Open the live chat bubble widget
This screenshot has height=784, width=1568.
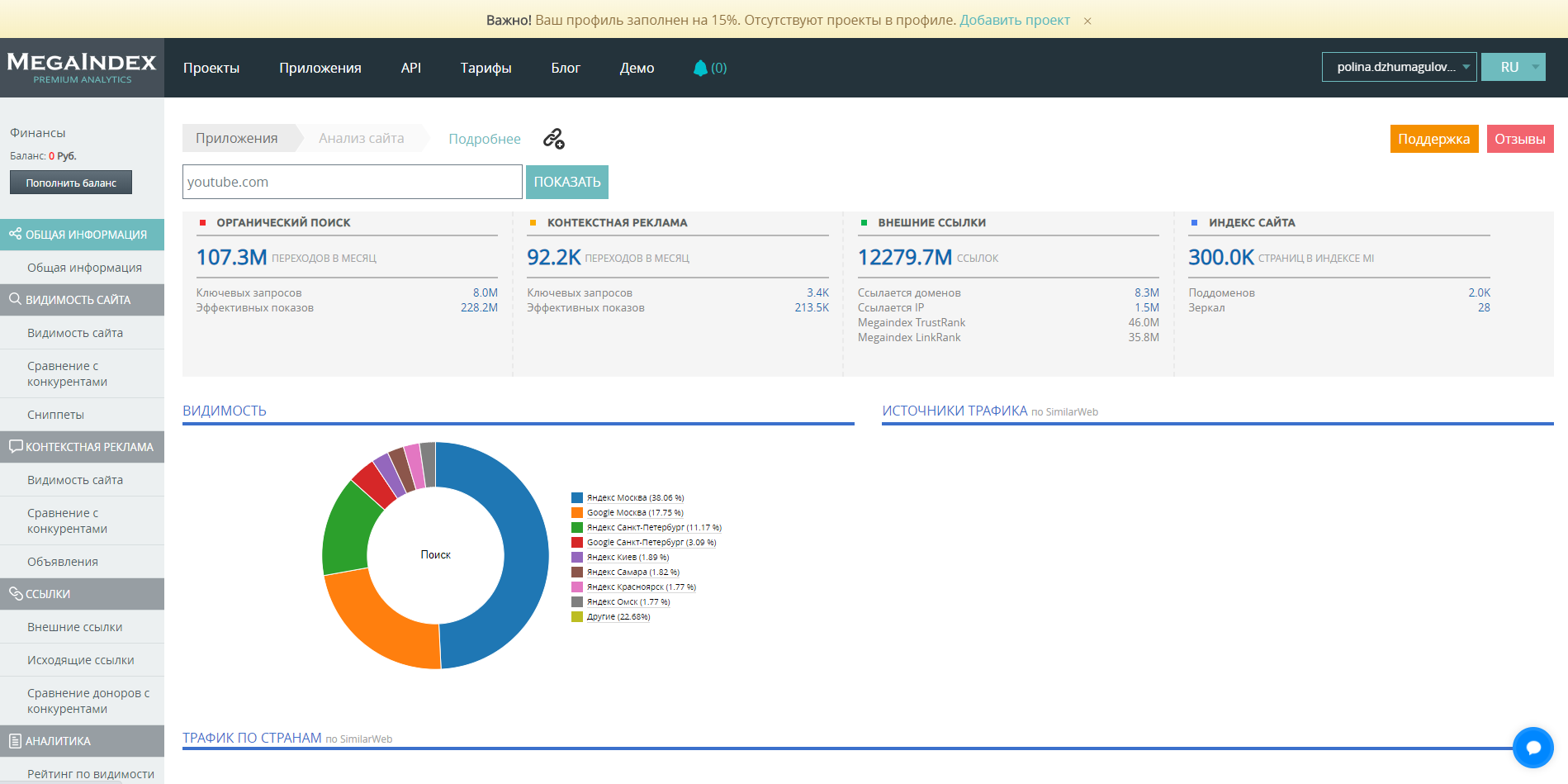click(x=1533, y=748)
